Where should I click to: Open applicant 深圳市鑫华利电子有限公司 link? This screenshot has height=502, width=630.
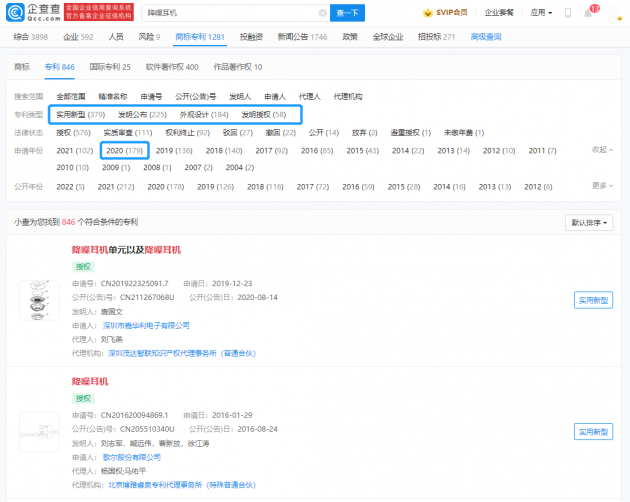[146, 326]
